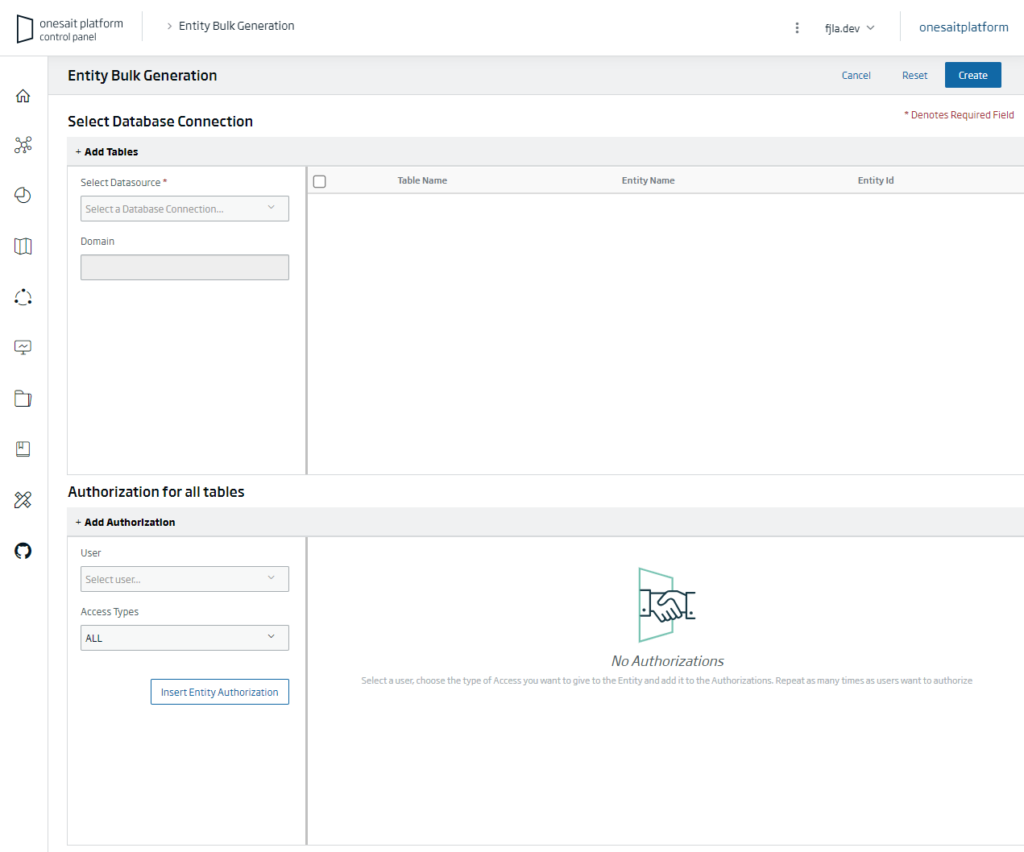This screenshot has width=1024, height=852.
Task: Click the breadcrumb chevron before Entity Bulk Generation
Action: pyautogui.click(x=169, y=26)
